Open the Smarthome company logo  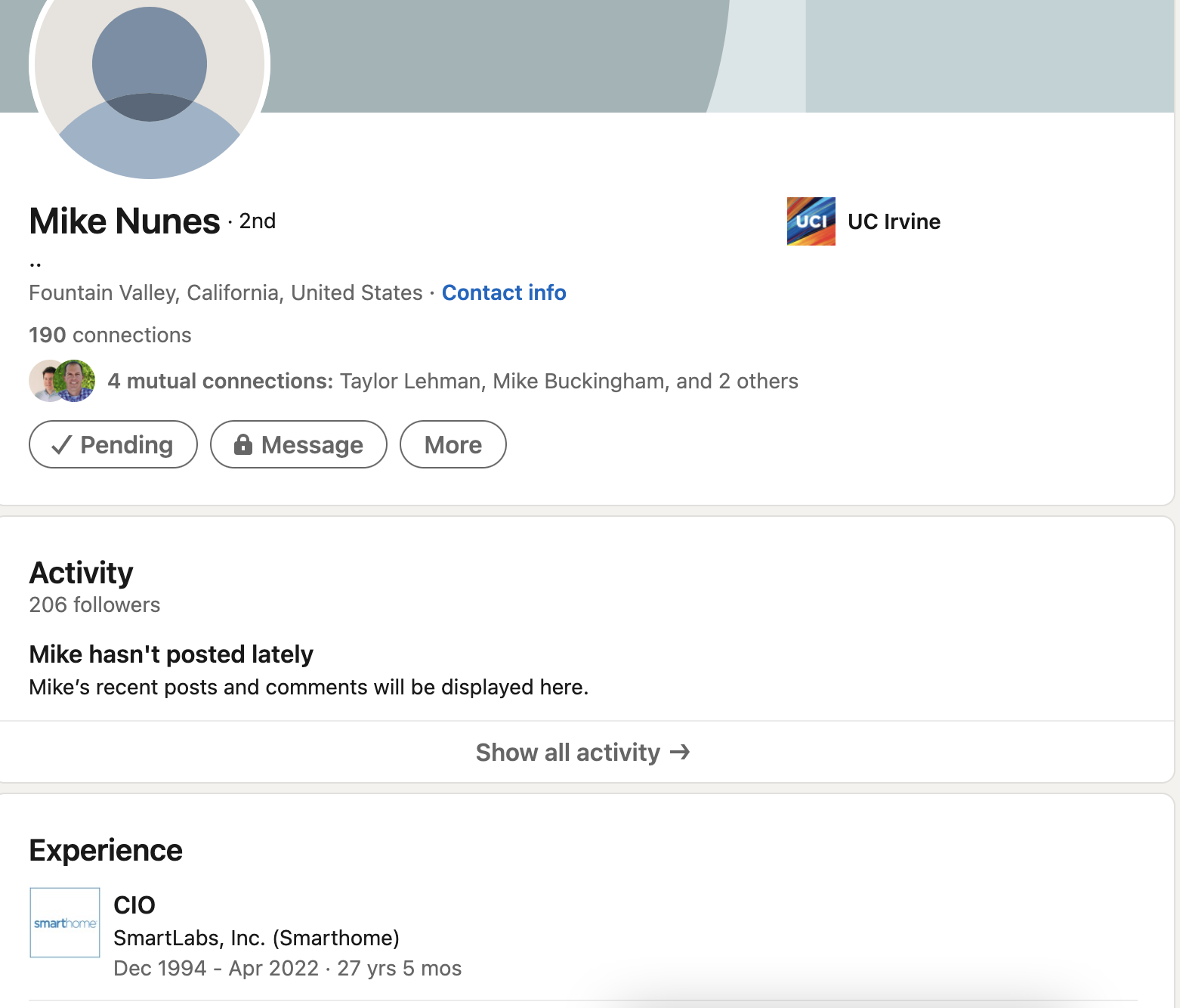pos(65,923)
